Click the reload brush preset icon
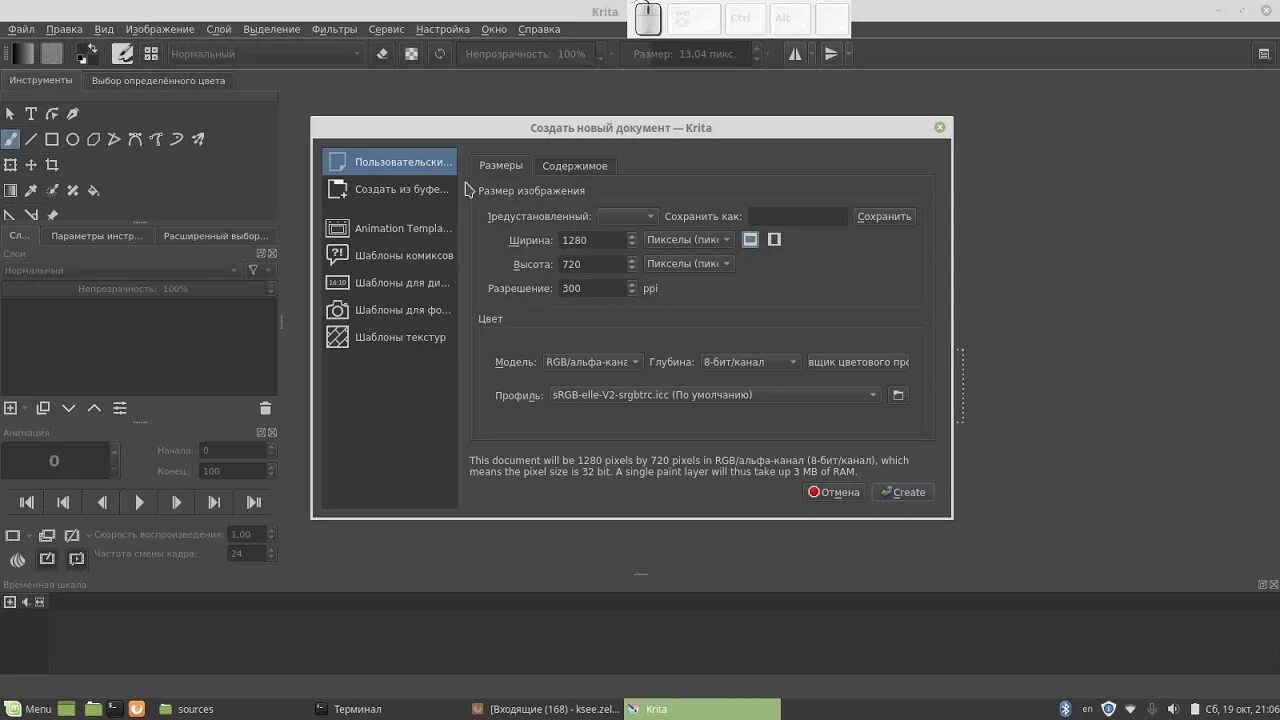 pyautogui.click(x=440, y=54)
